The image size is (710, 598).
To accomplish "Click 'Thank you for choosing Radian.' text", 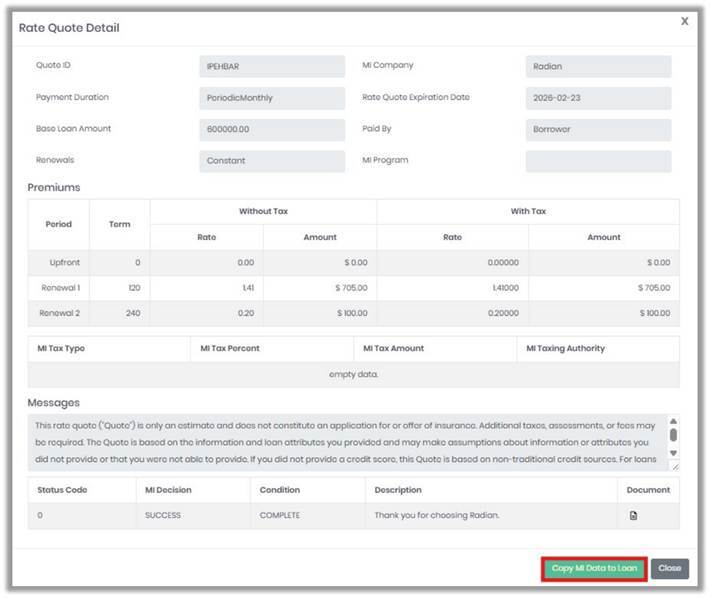I will pos(437,515).
